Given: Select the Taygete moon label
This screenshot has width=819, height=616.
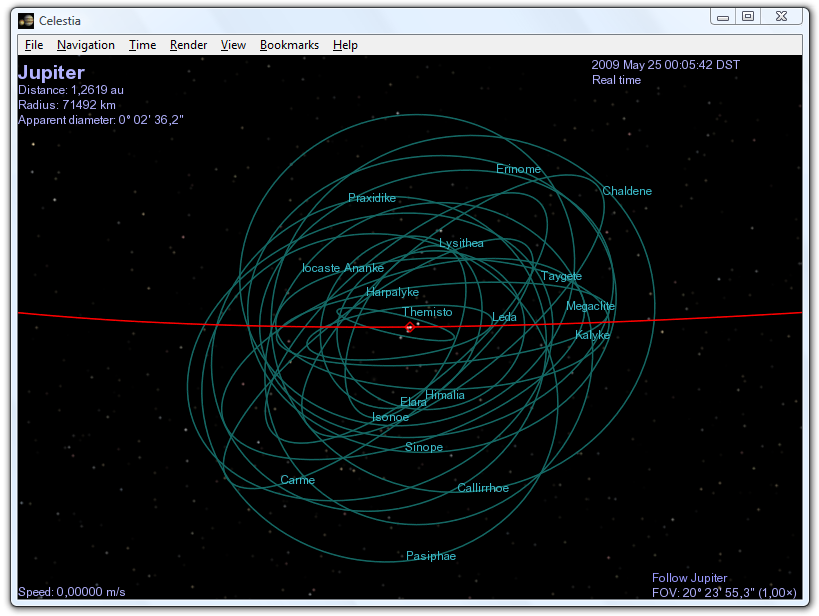Looking at the screenshot, I should click(x=561, y=276).
